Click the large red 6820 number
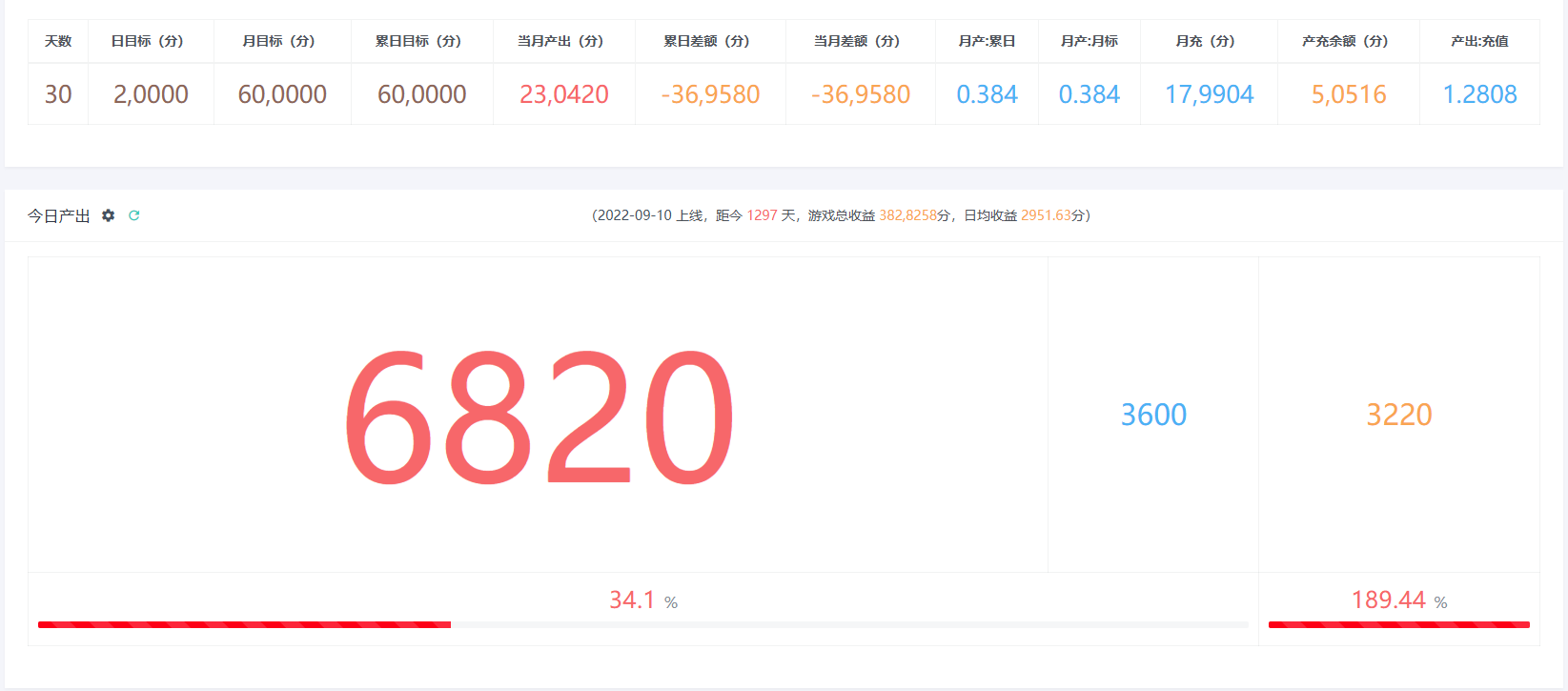Screen dimensions: 1568x691 tap(539, 416)
